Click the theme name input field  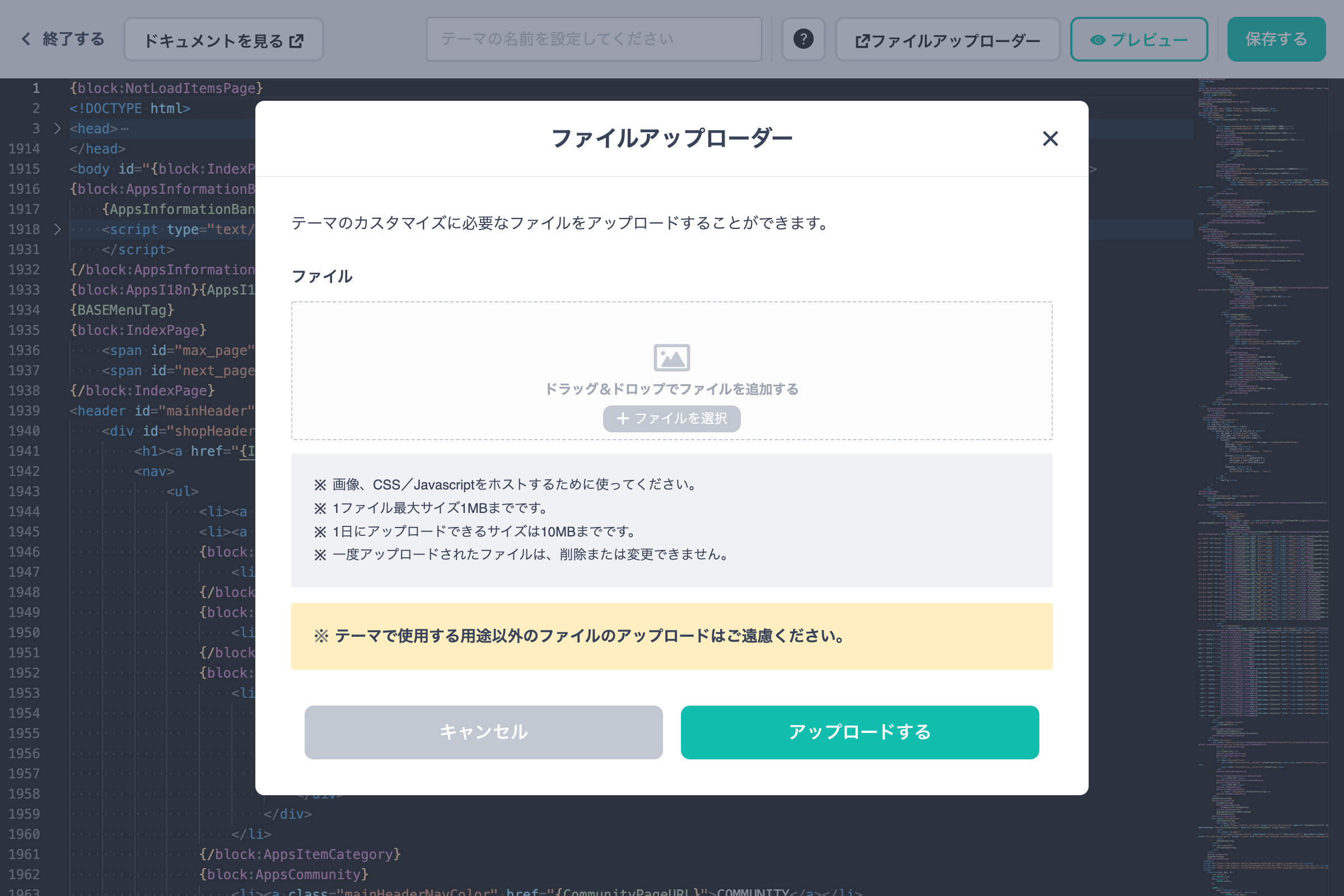click(594, 39)
